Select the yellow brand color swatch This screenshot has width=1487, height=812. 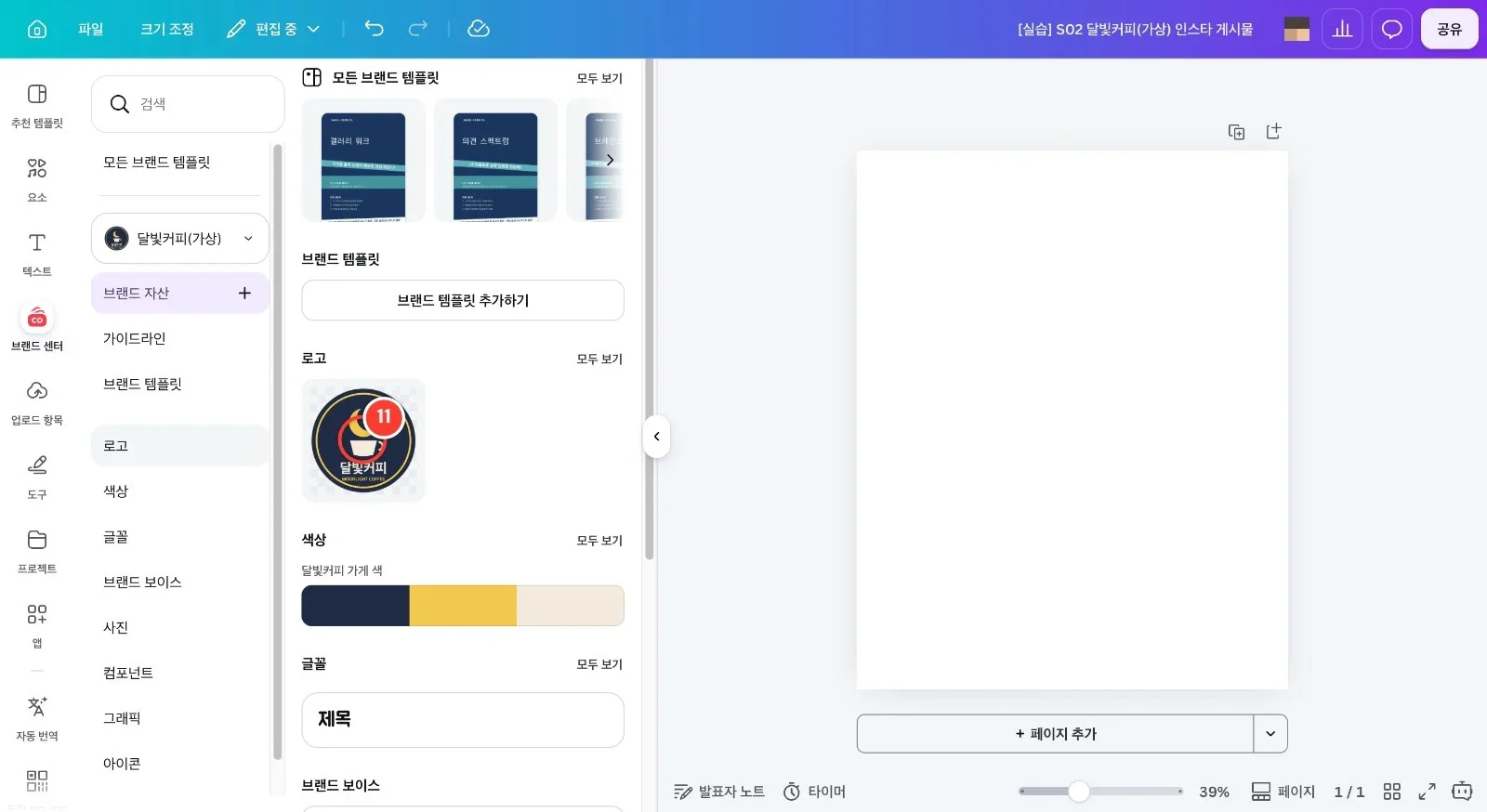463,606
